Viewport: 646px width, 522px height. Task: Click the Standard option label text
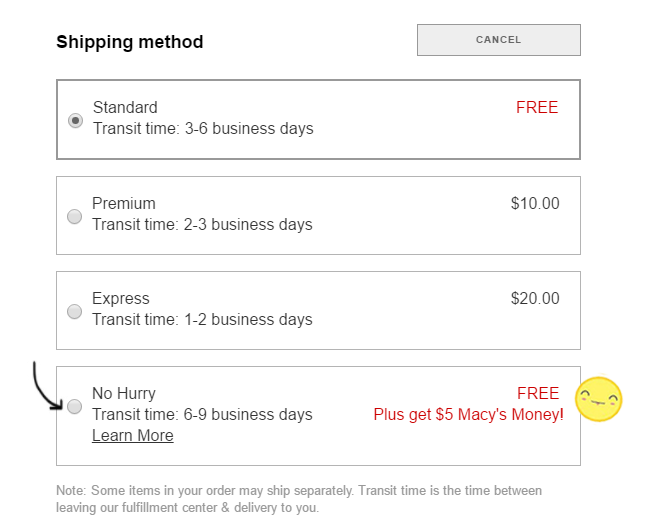tap(125, 107)
